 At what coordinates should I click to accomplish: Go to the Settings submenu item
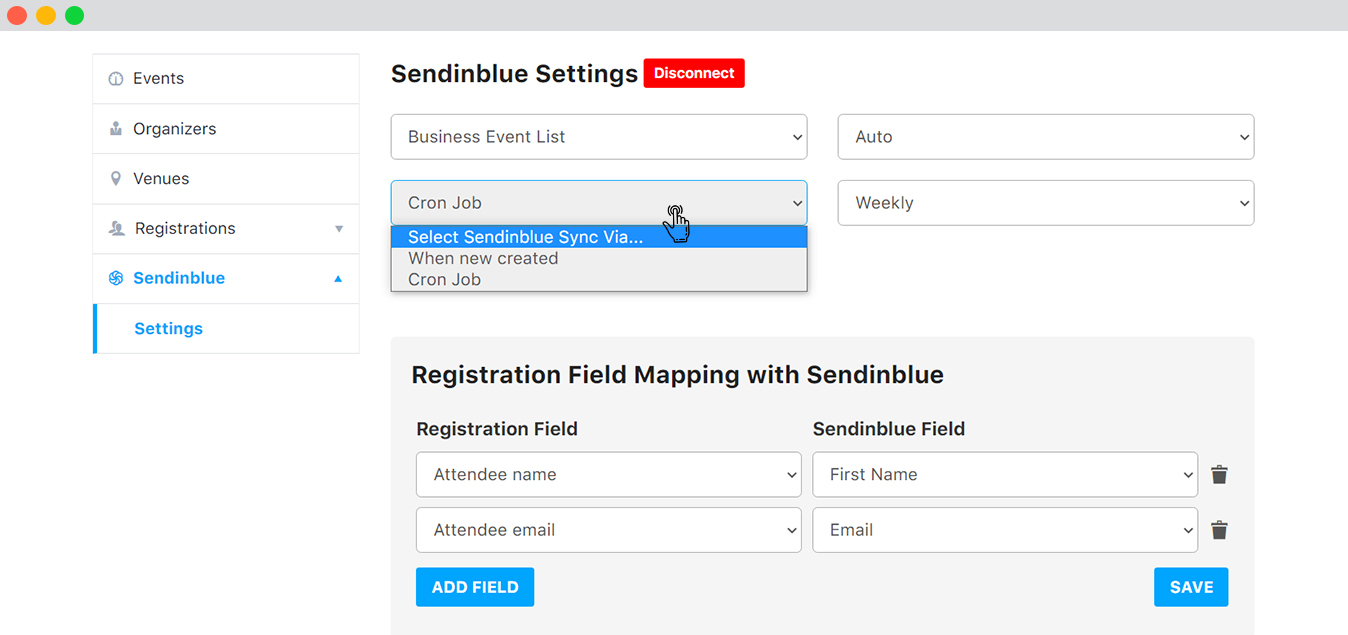[x=226, y=329]
